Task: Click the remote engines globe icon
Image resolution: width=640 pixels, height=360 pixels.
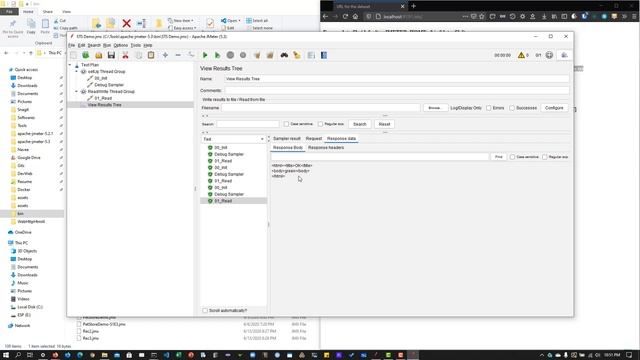Action: [x=549, y=55]
